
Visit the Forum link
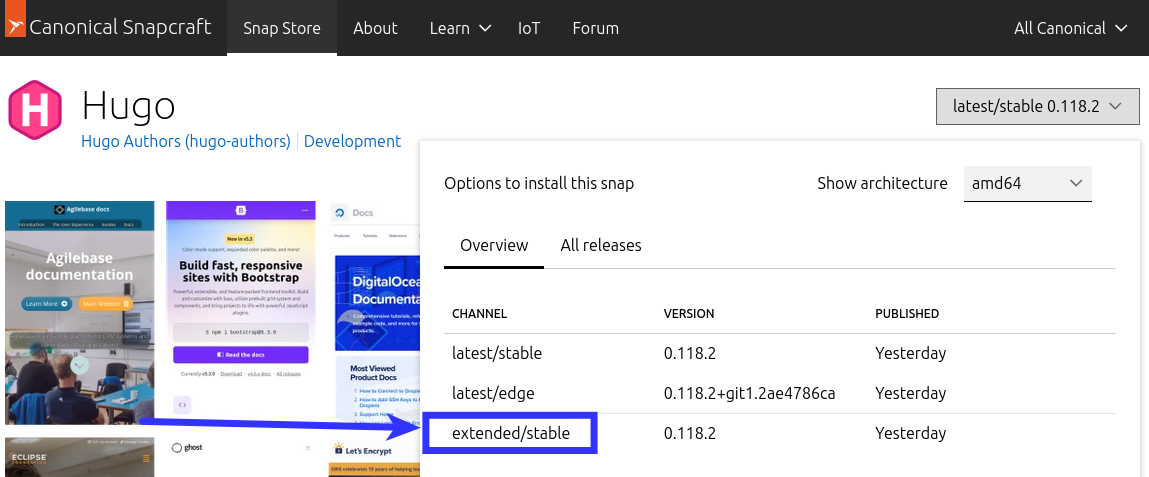coord(595,28)
